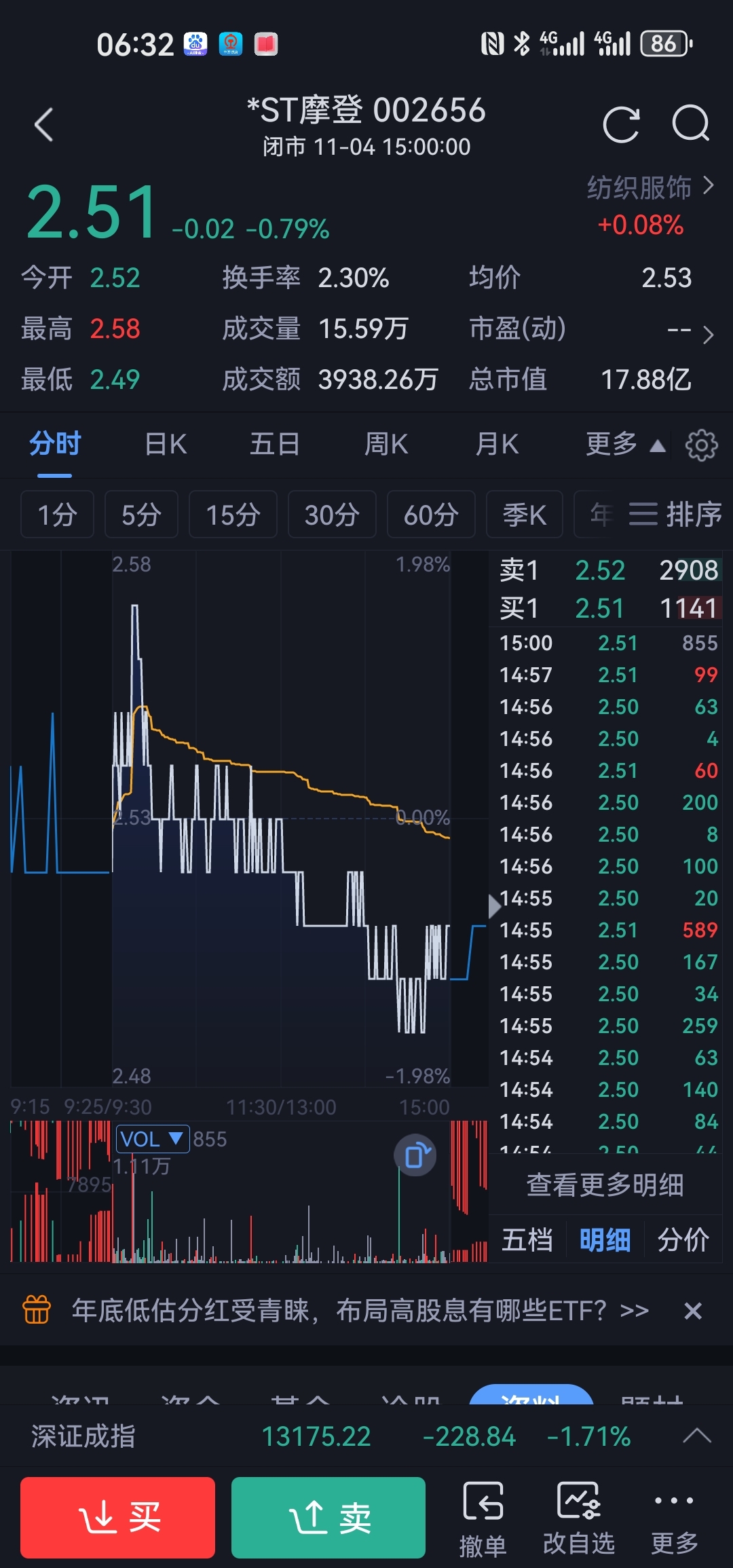Tap the 14:55 2.51 589 trade row

click(x=608, y=930)
